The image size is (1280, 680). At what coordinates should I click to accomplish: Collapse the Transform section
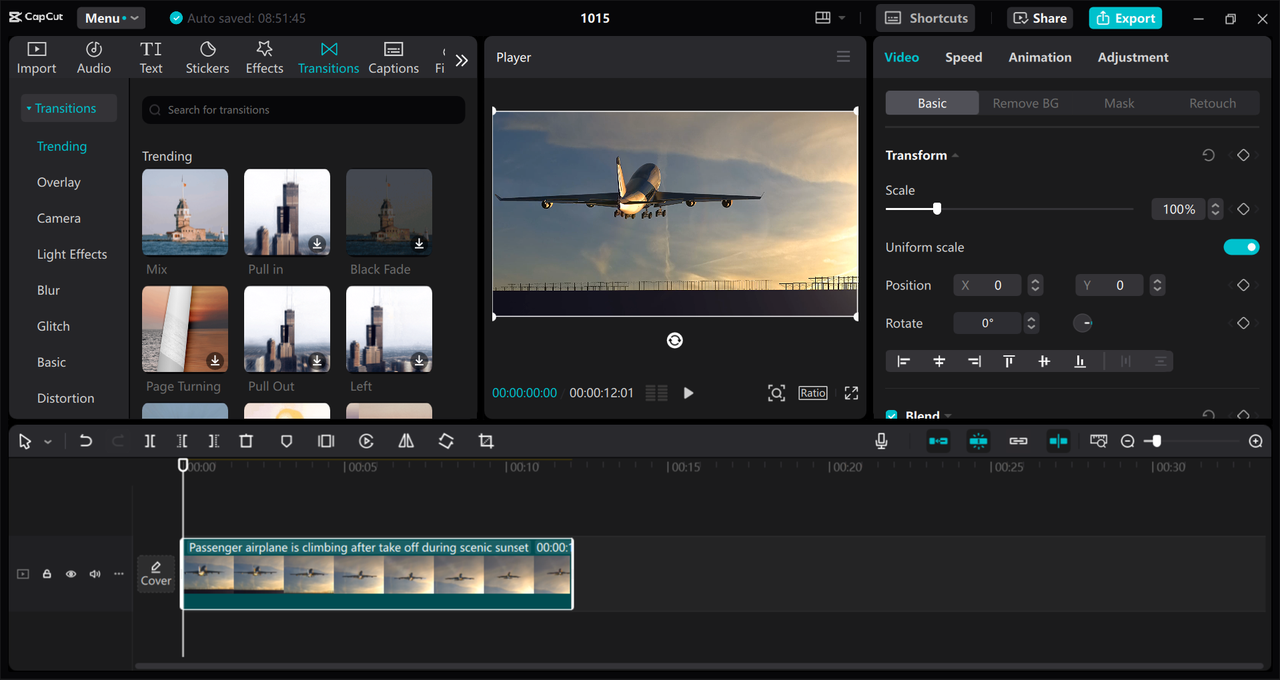[955, 155]
